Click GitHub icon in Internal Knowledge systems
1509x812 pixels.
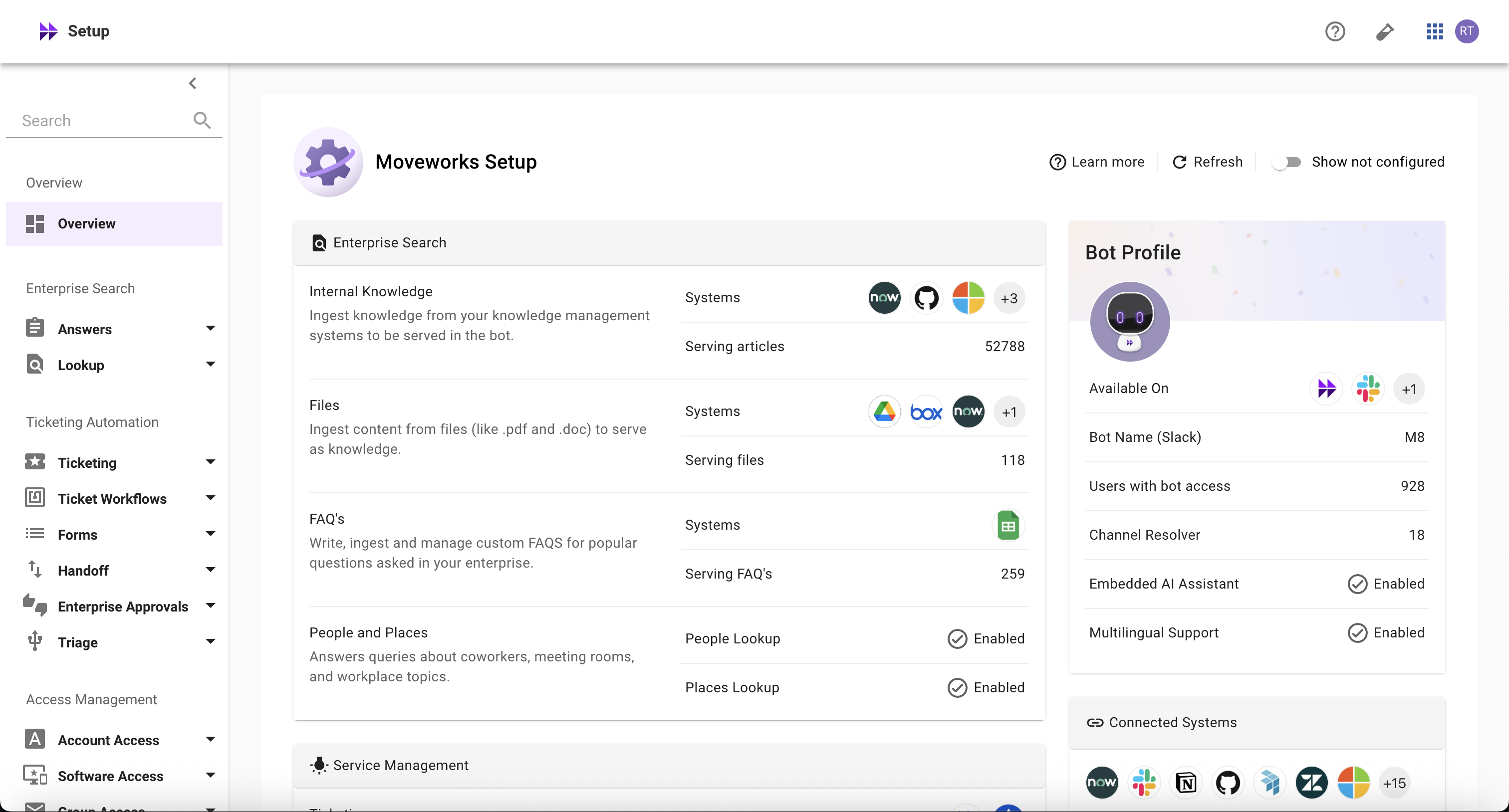[926, 298]
